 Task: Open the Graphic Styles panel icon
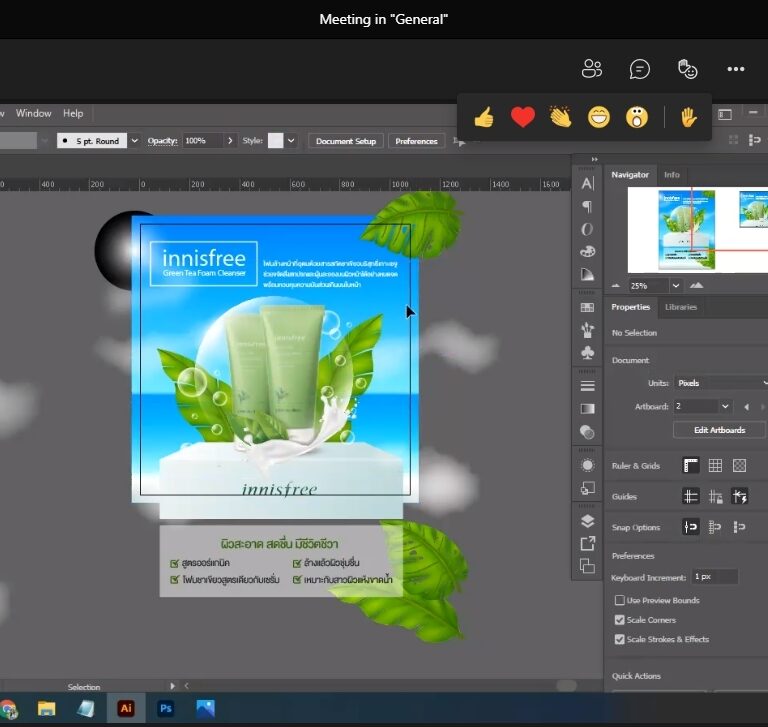pyautogui.click(x=587, y=488)
